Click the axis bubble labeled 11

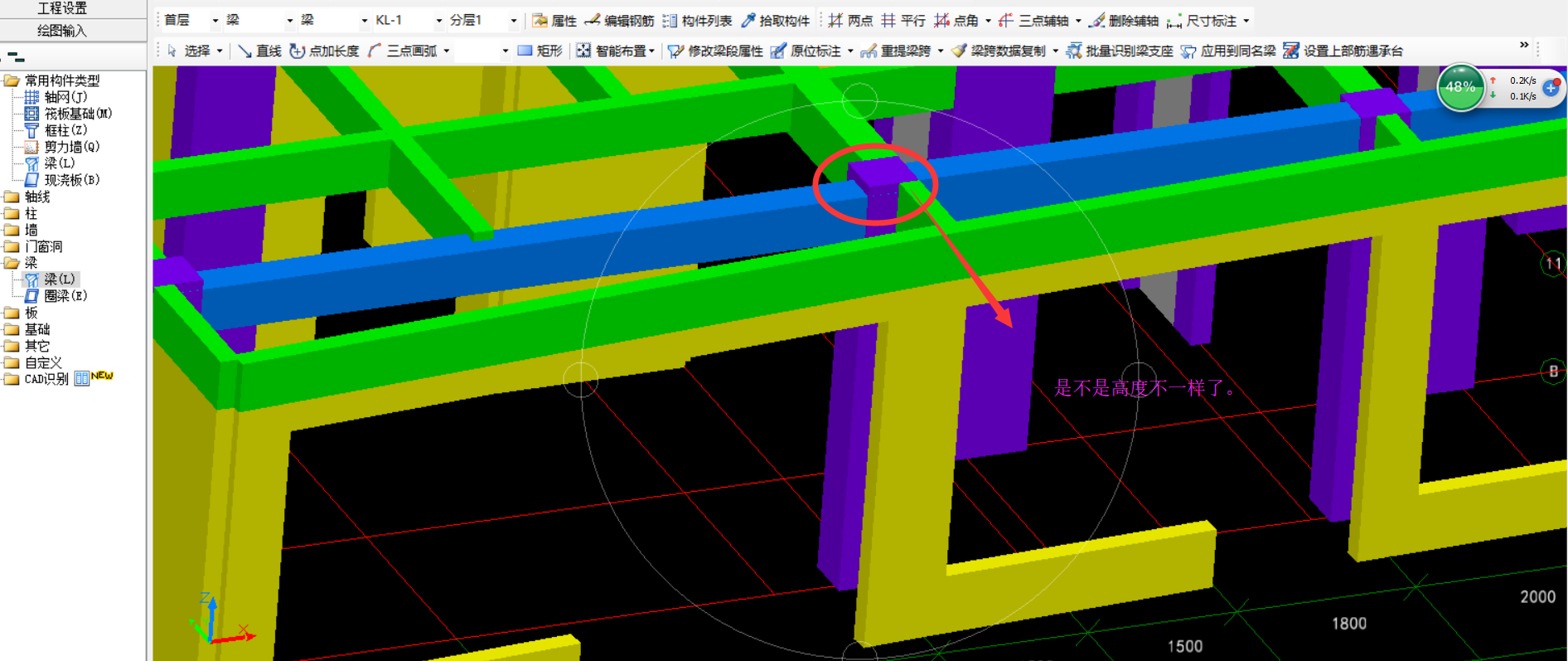(1552, 264)
